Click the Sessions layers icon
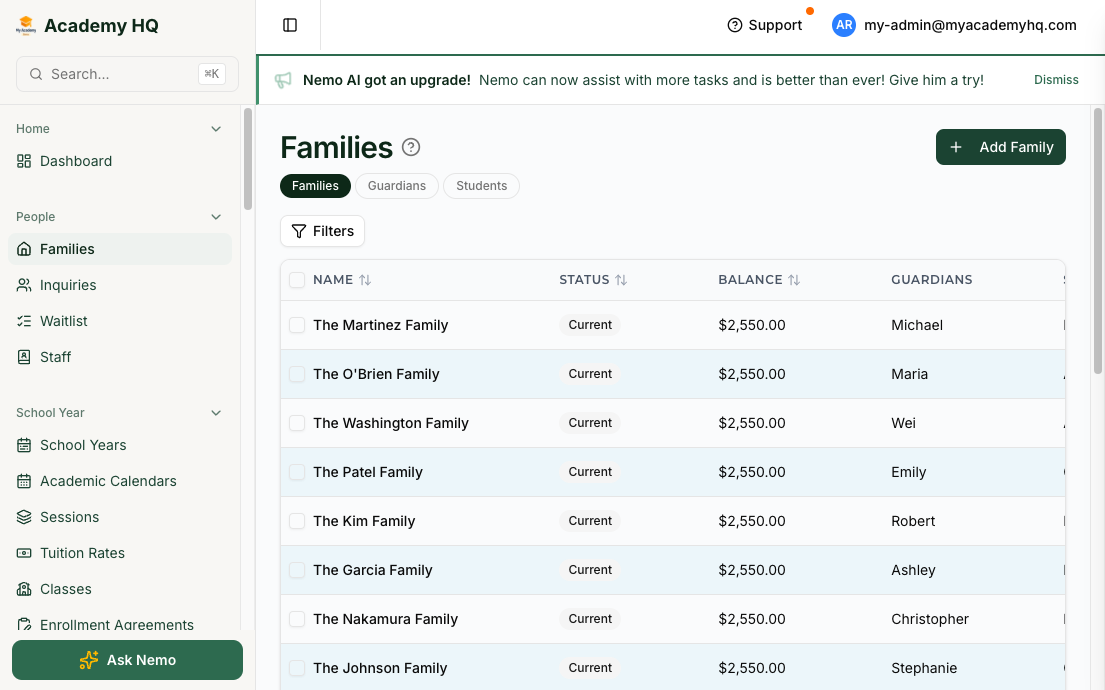Screen dimensions: 1105x690 click(24, 517)
